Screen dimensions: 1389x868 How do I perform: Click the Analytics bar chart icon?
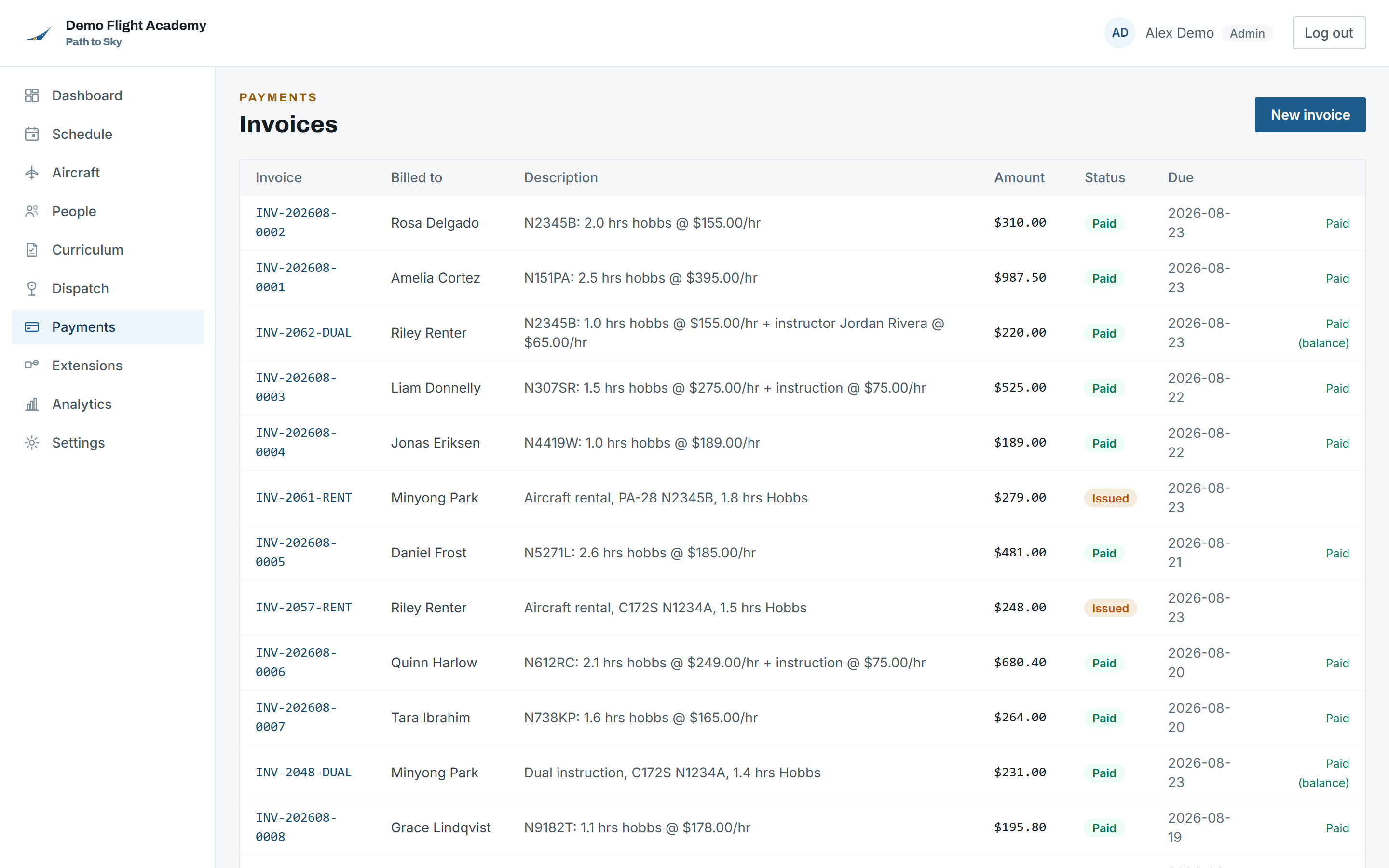32,404
